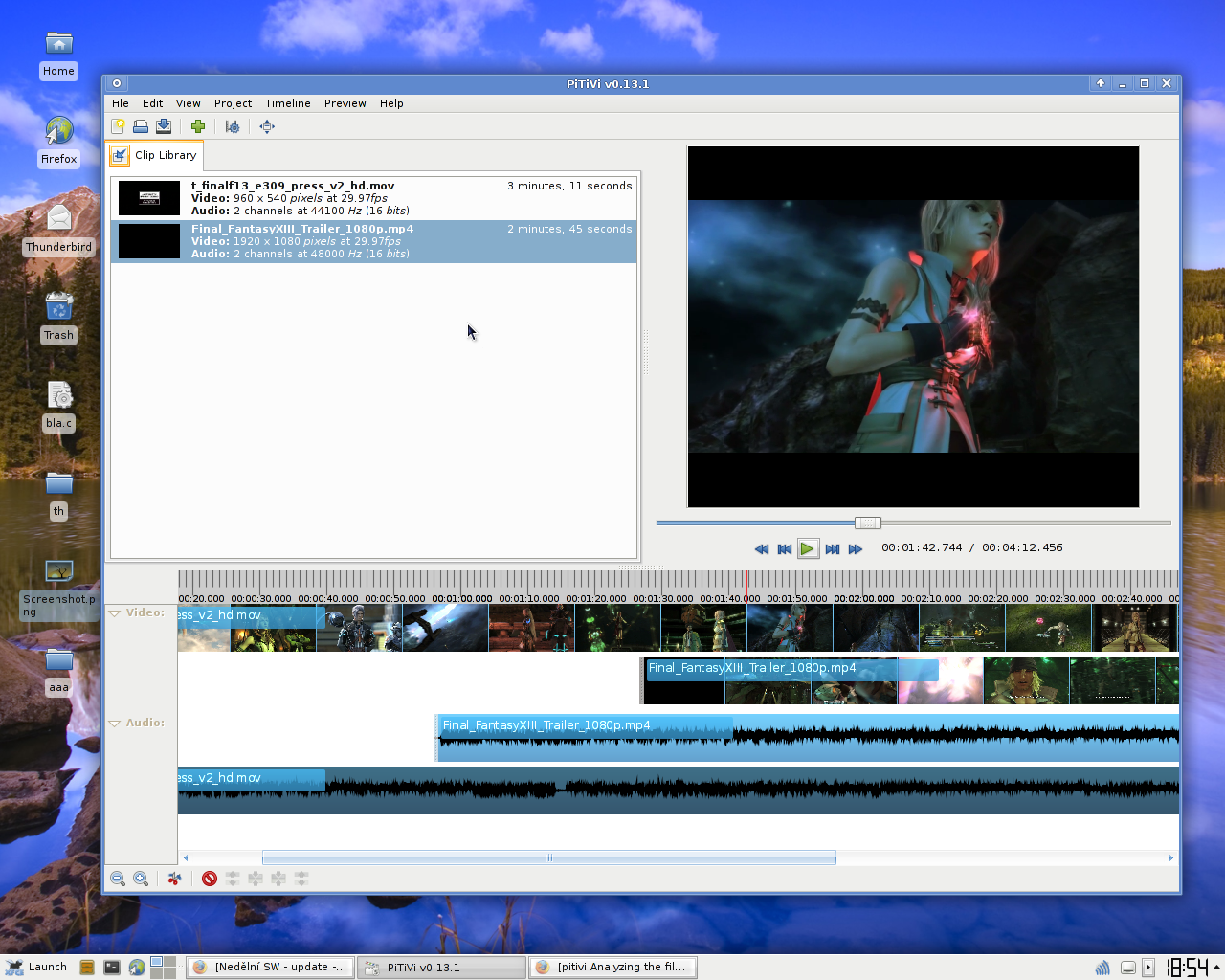1225x980 pixels.
Task: Select Final_FantasyXIII_Trailer video clip in timeline
Action: point(909,680)
